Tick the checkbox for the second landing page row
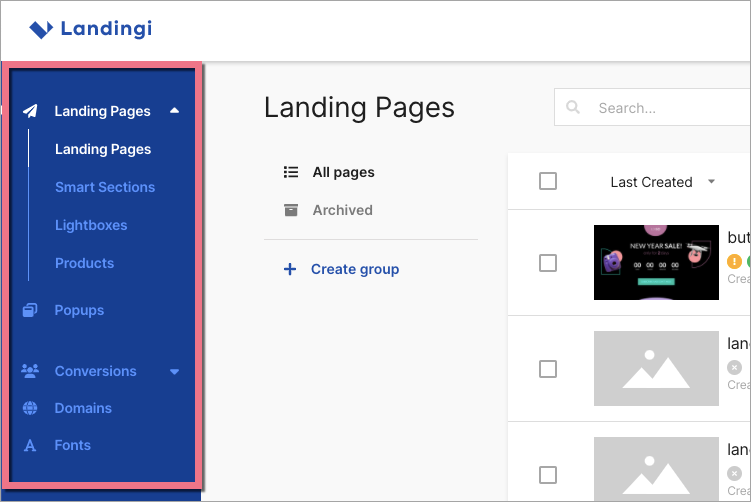 click(x=548, y=369)
